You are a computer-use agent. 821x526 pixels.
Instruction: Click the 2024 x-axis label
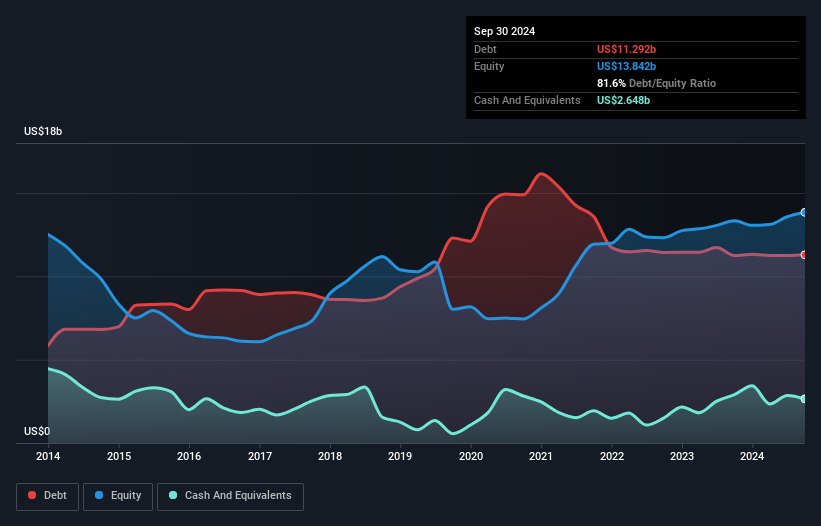752,456
